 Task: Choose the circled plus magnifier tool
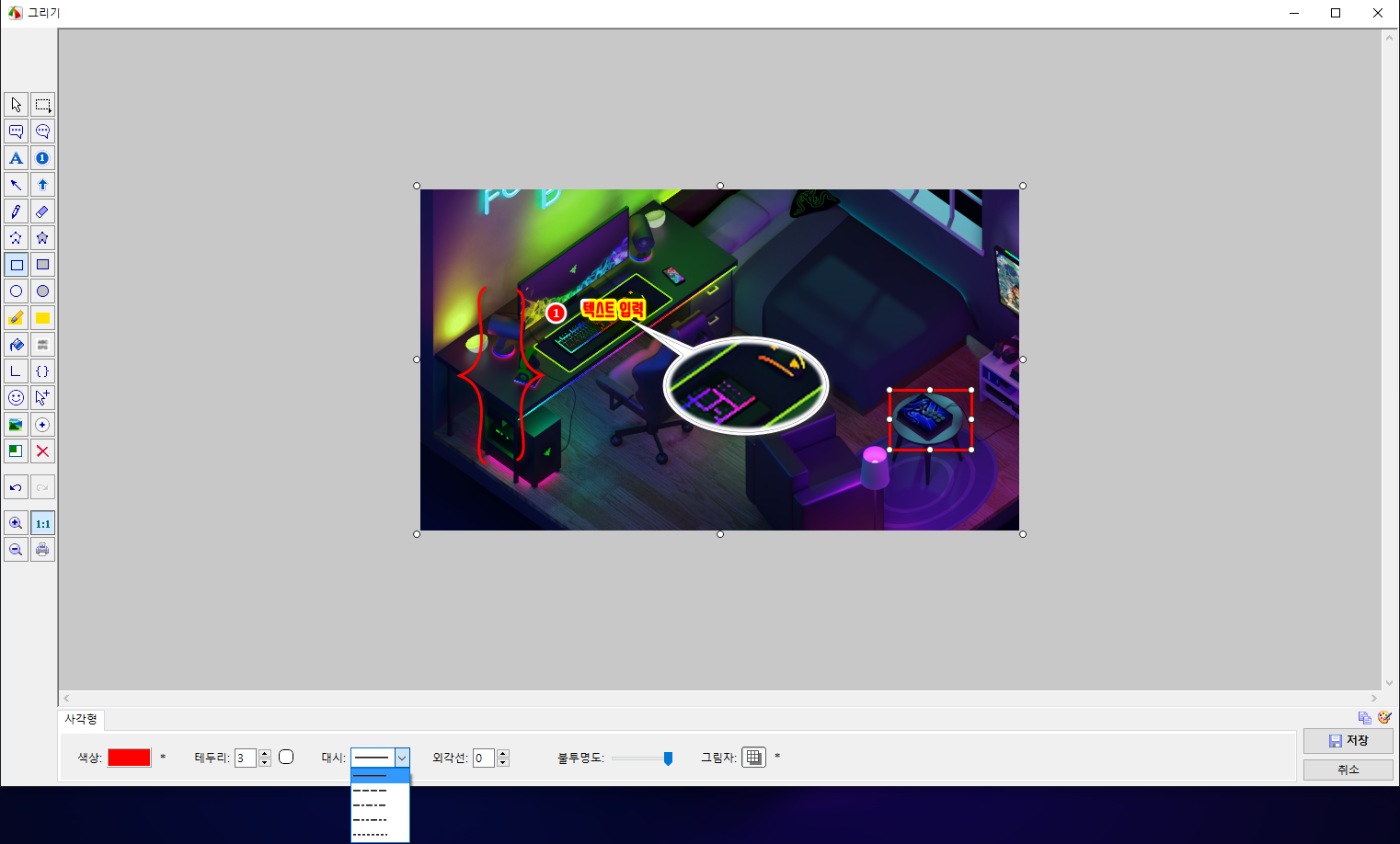tap(42, 425)
